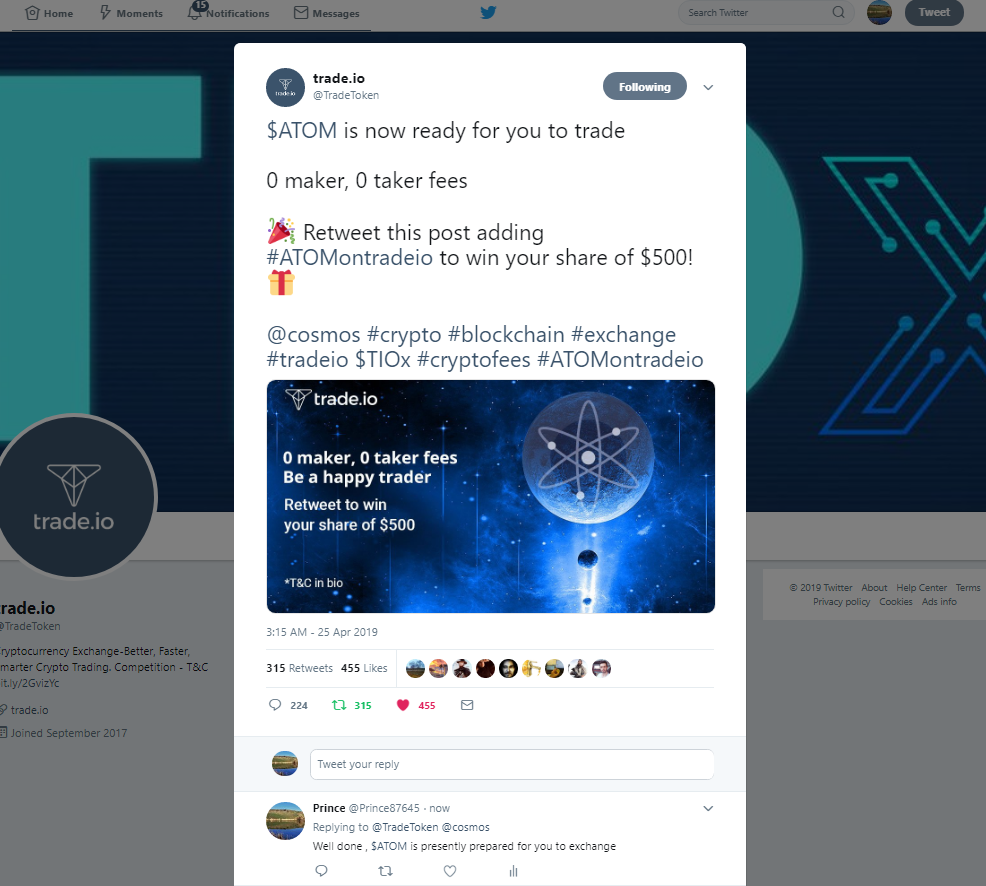The height and width of the screenshot is (886, 986).
Task: Toggle the Following button for trade.io
Action: point(645,87)
